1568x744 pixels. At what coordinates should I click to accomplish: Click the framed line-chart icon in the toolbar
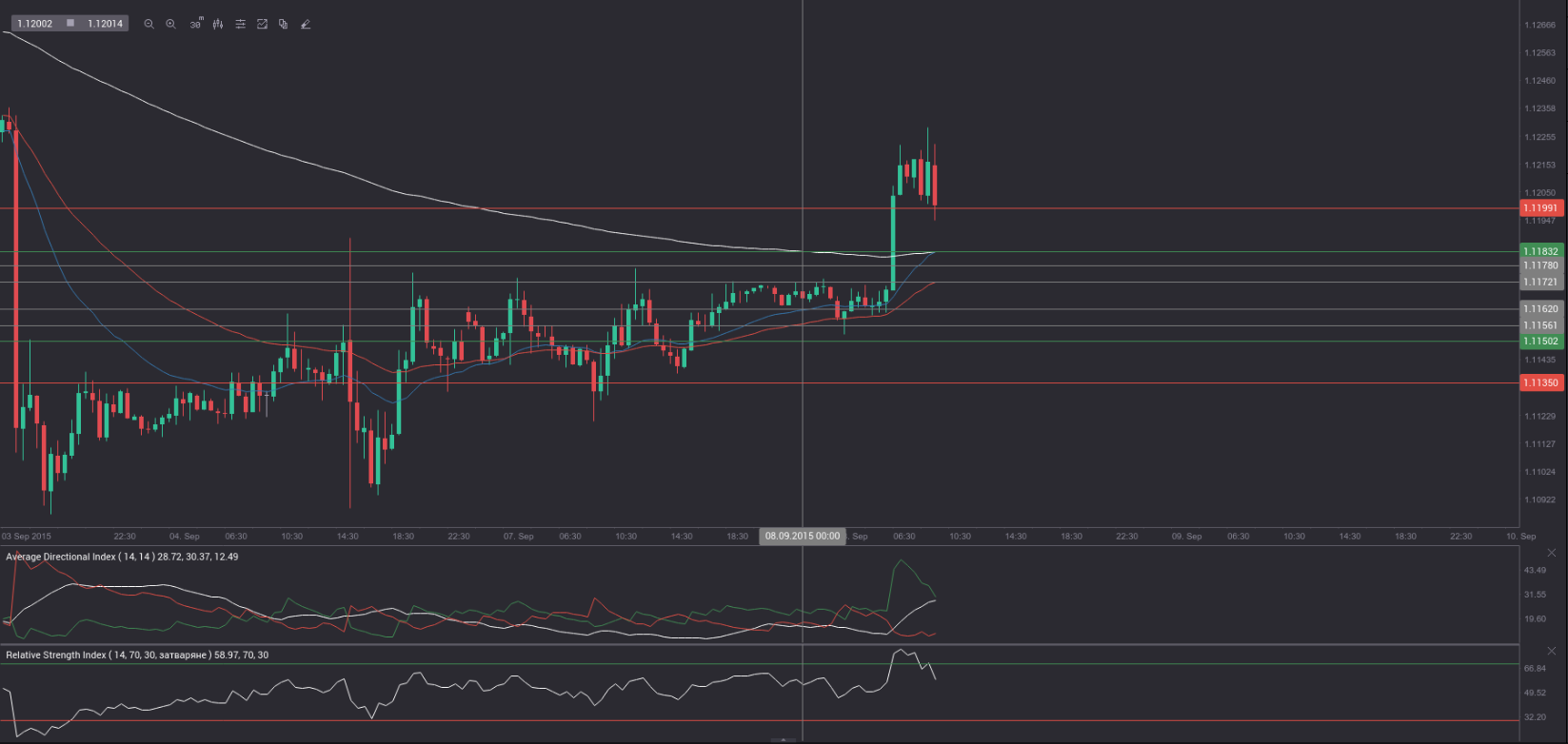tap(262, 24)
